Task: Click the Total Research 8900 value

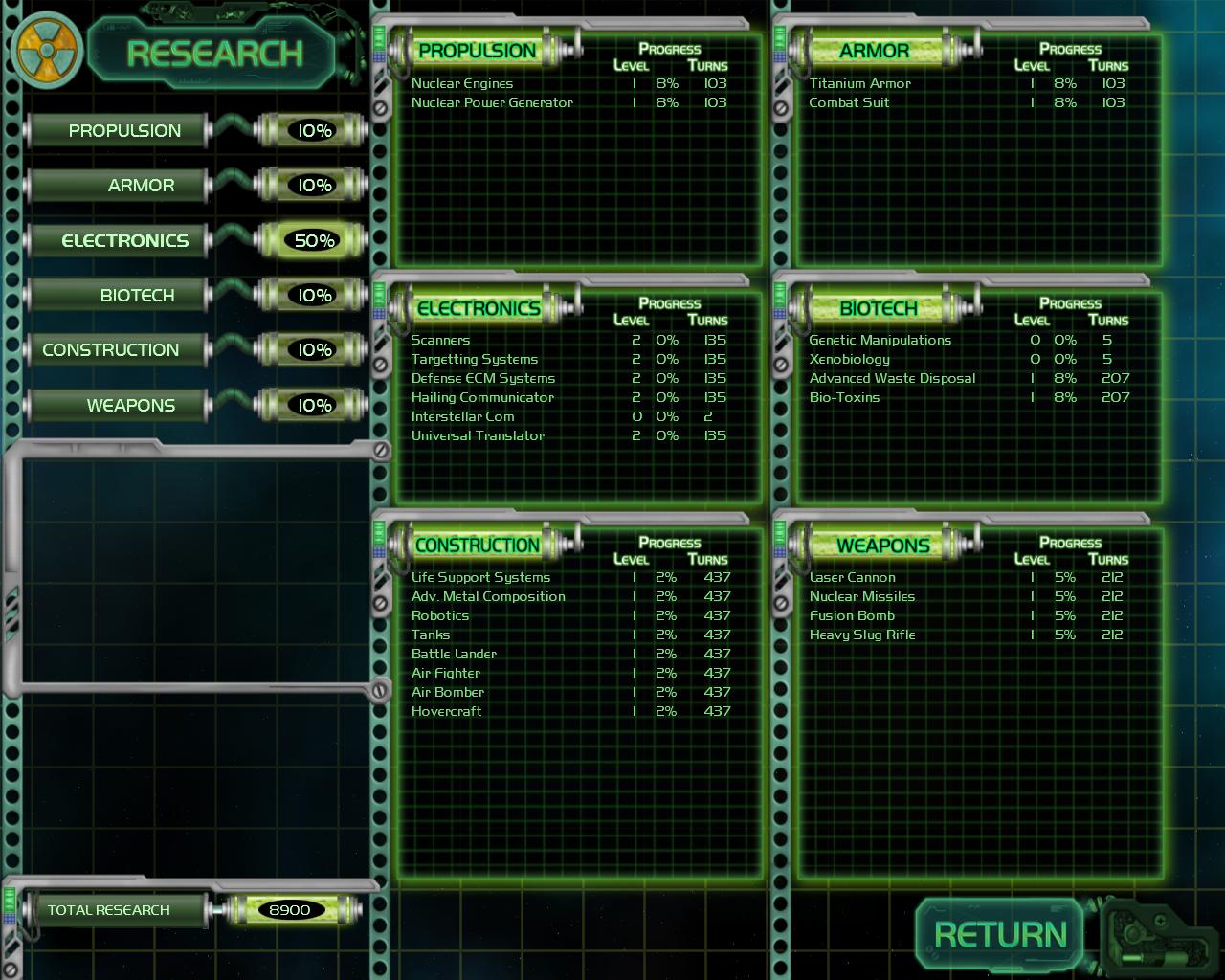Action: tap(289, 910)
